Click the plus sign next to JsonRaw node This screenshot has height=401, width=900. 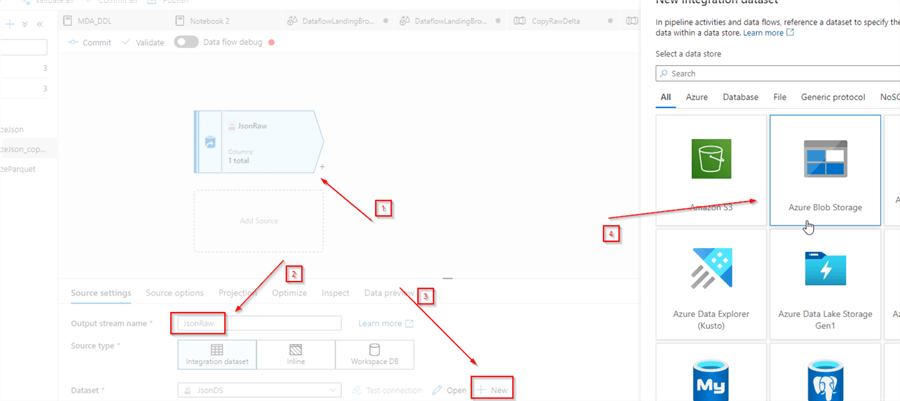pos(323,167)
